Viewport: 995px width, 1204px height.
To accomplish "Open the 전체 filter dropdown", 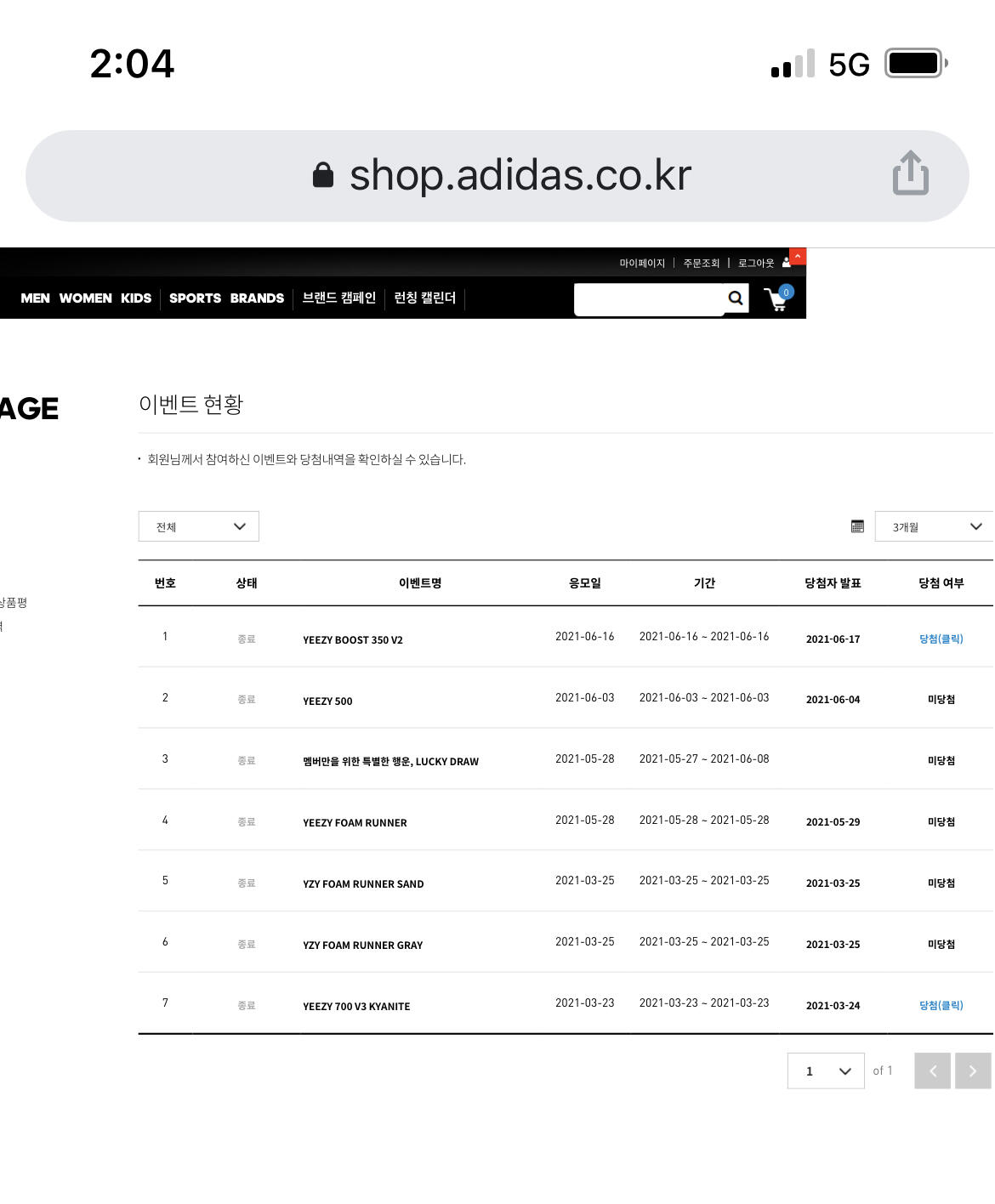I will pos(199,526).
